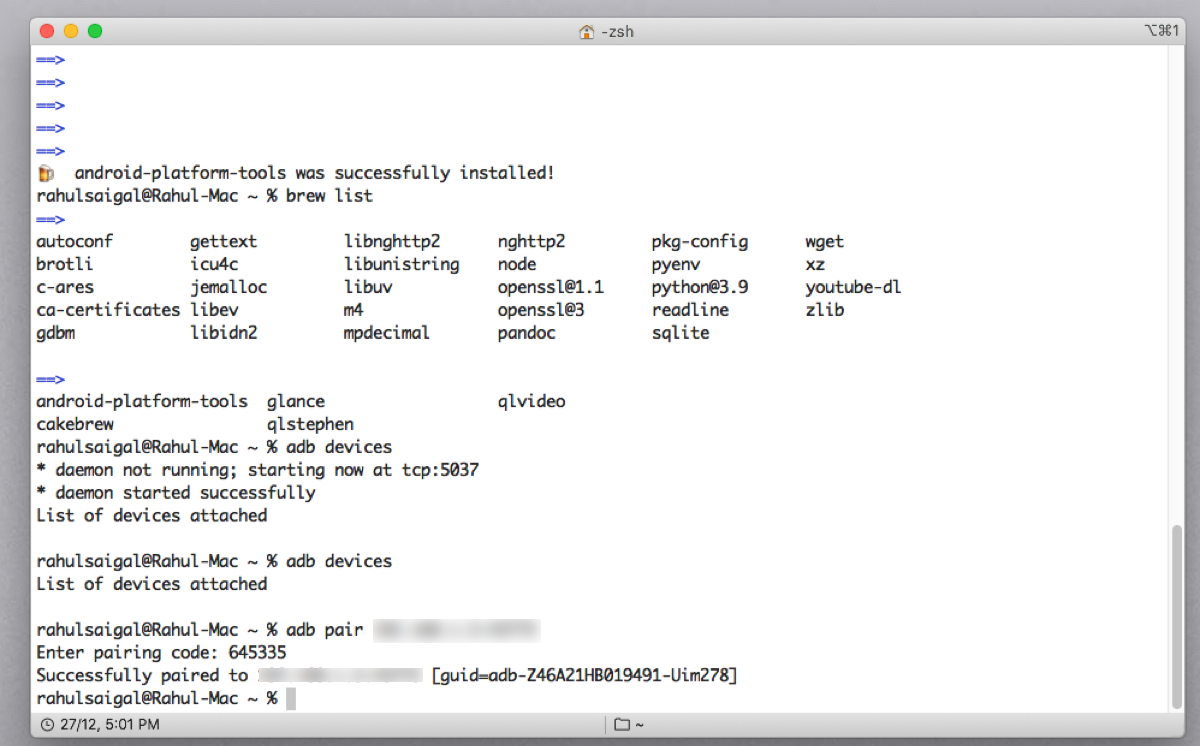Click the 'libidn2' package name
Screen dimensions: 1200x746
point(223,333)
